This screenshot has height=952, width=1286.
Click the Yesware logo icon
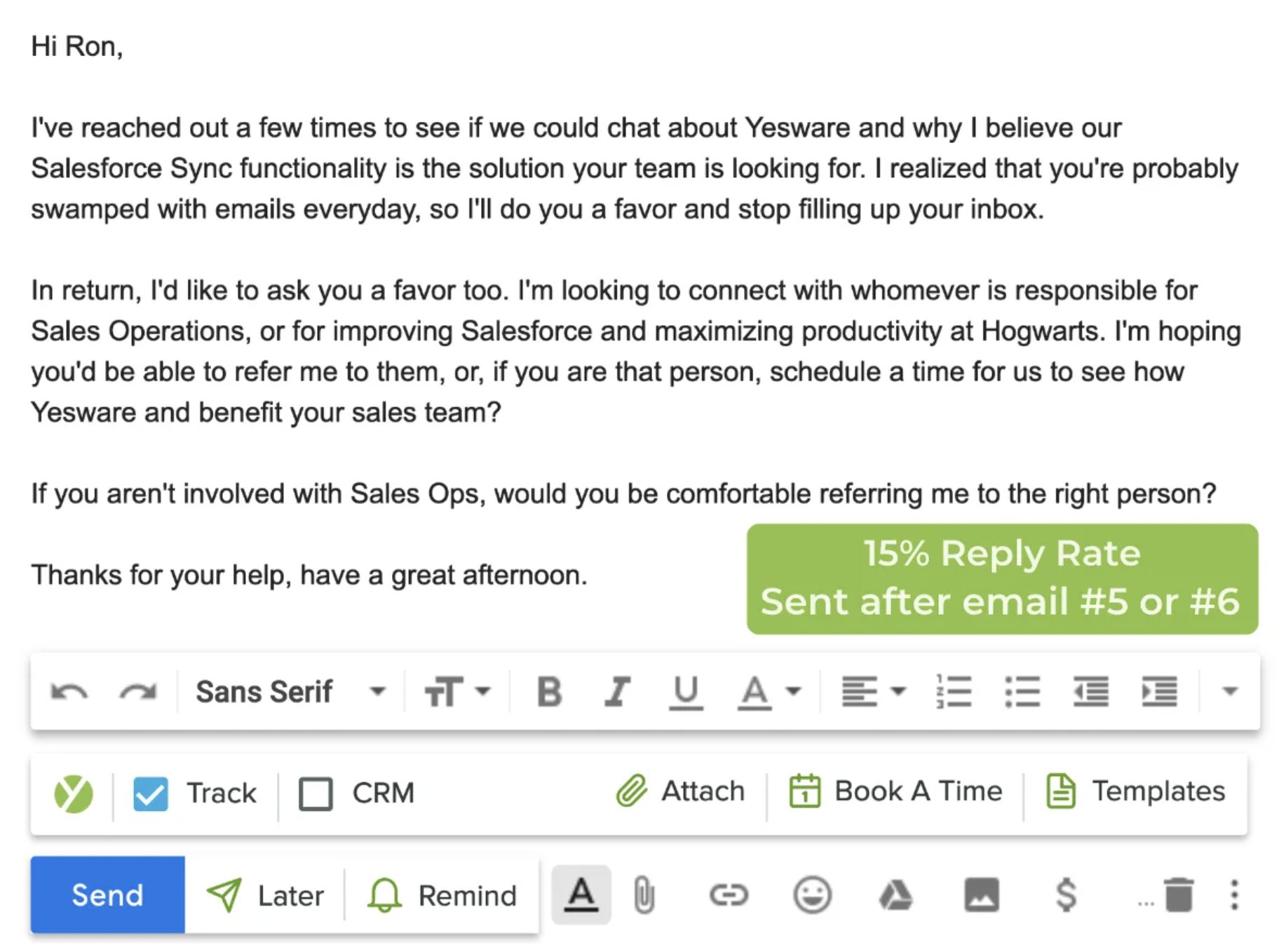click(x=74, y=794)
